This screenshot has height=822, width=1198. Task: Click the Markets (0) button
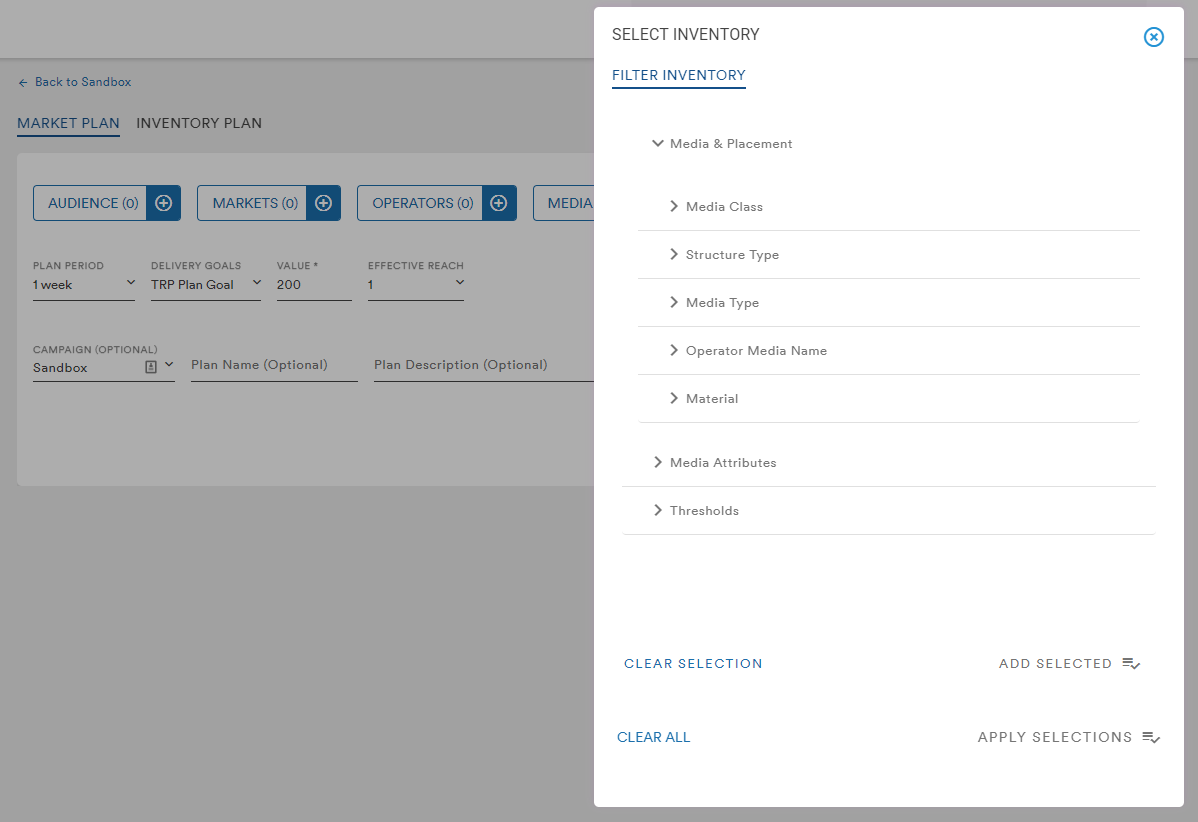[x=252, y=203]
